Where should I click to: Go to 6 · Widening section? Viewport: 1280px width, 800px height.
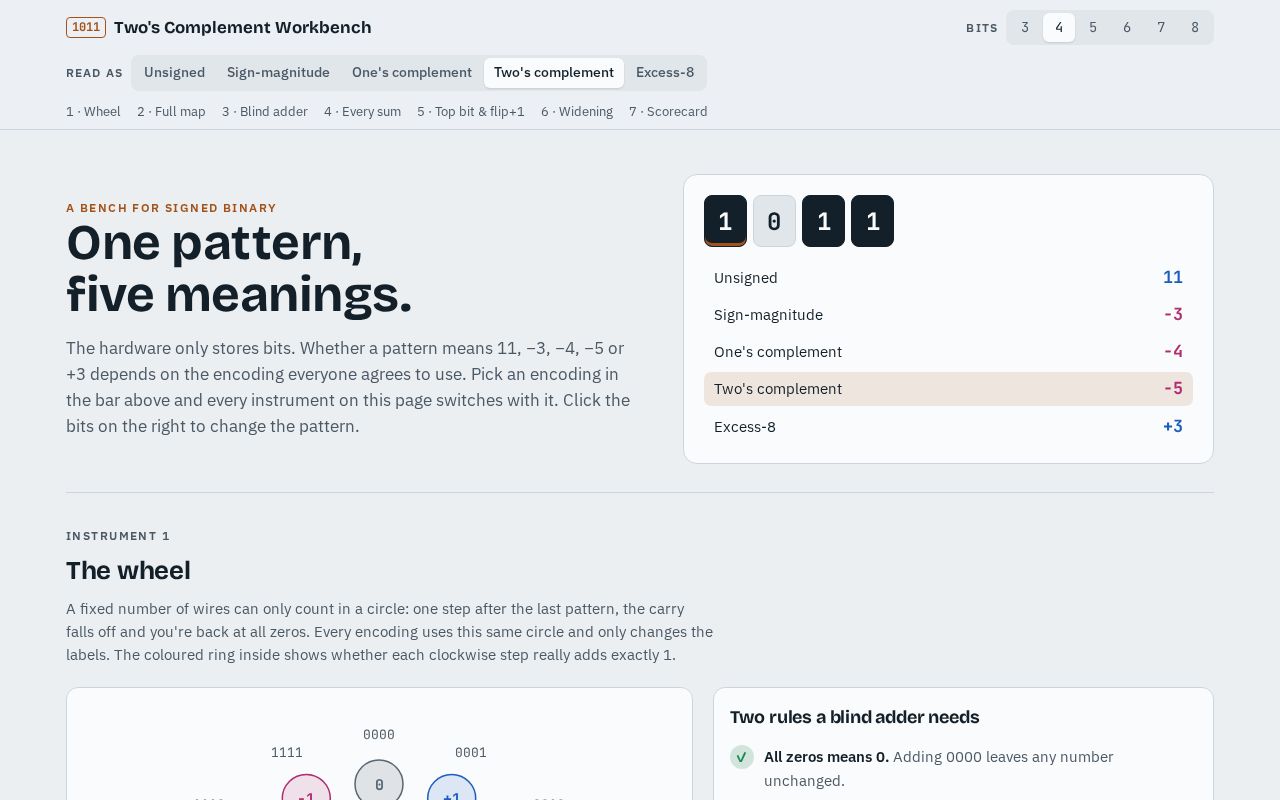coord(577,112)
